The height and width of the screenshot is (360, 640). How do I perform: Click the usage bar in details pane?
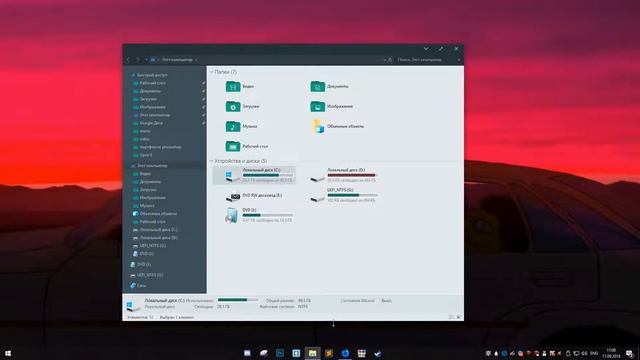pyautogui.click(x=238, y=300)
